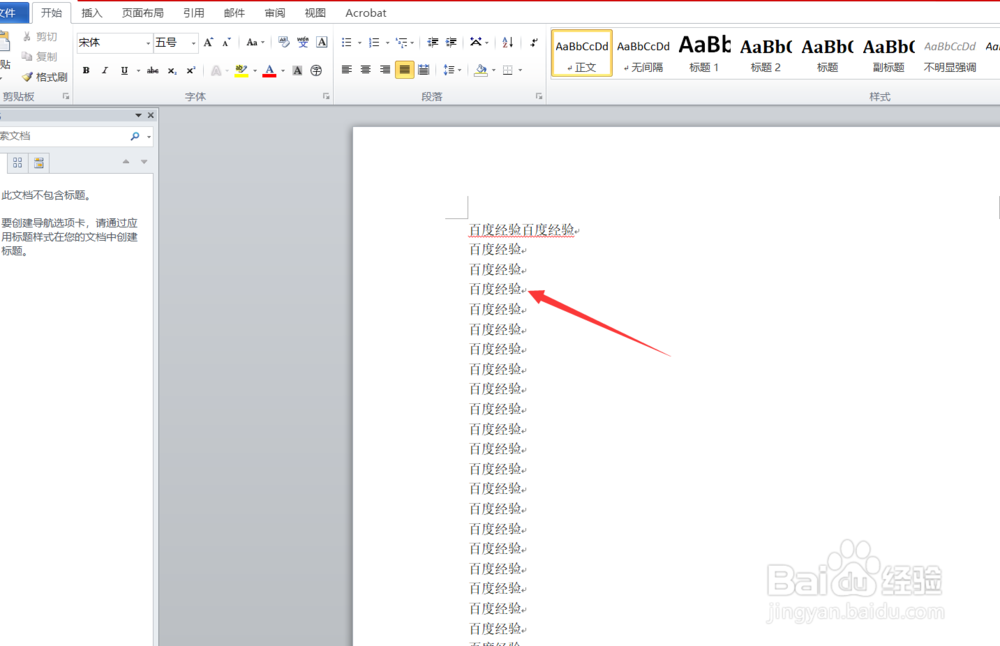Browse search results tab in navigation pane
The height and width of the screenshot is (646, 1000).
[x=39, y=163]
